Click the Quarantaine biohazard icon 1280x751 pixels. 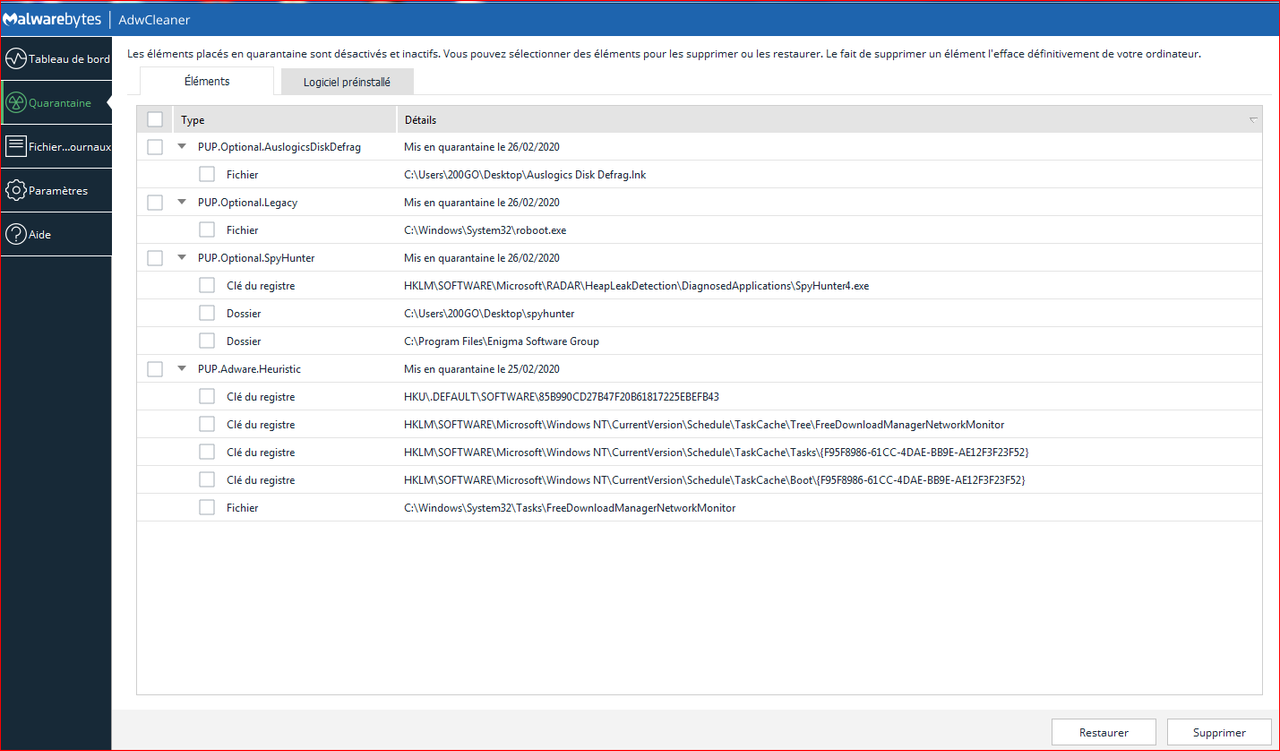point(15,103)
